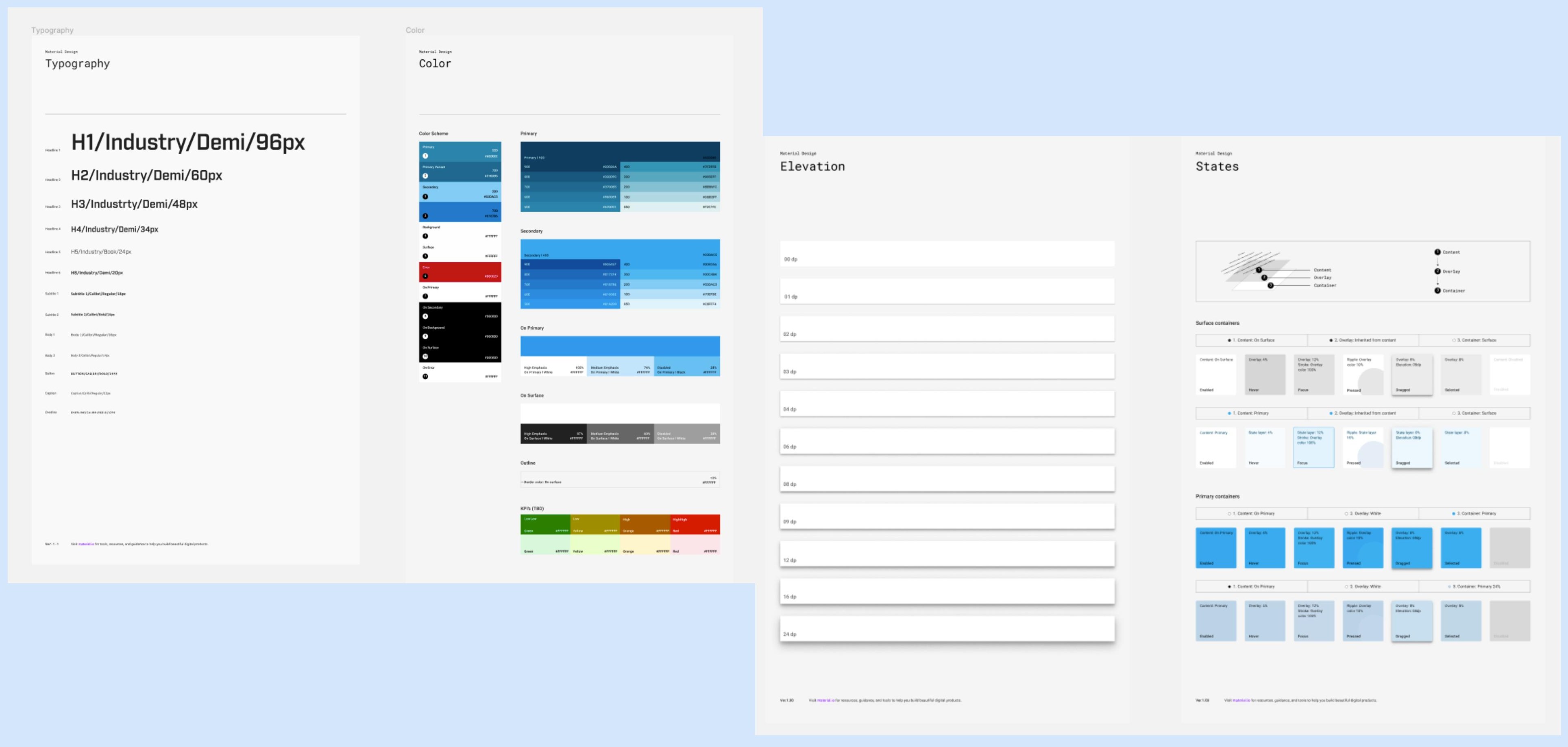Pick the red Error swatch
This screenshot has height=747, width=1568.
(460, 272)
